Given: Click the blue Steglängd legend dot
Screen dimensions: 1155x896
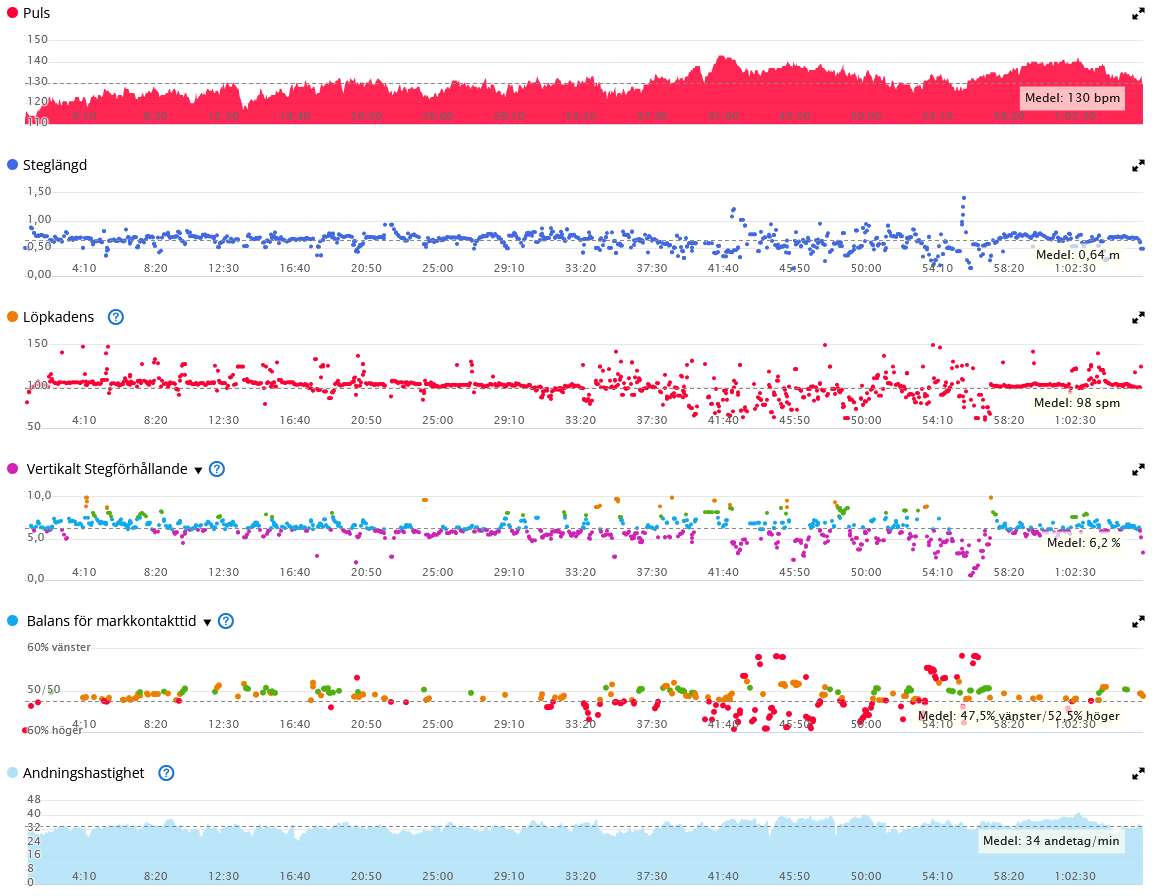Looking at the screenshot, I should [x=12, y=164].
